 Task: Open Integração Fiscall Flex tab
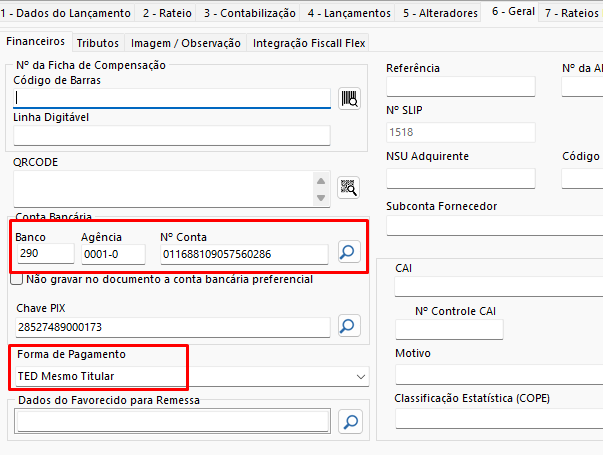point(309,43)
